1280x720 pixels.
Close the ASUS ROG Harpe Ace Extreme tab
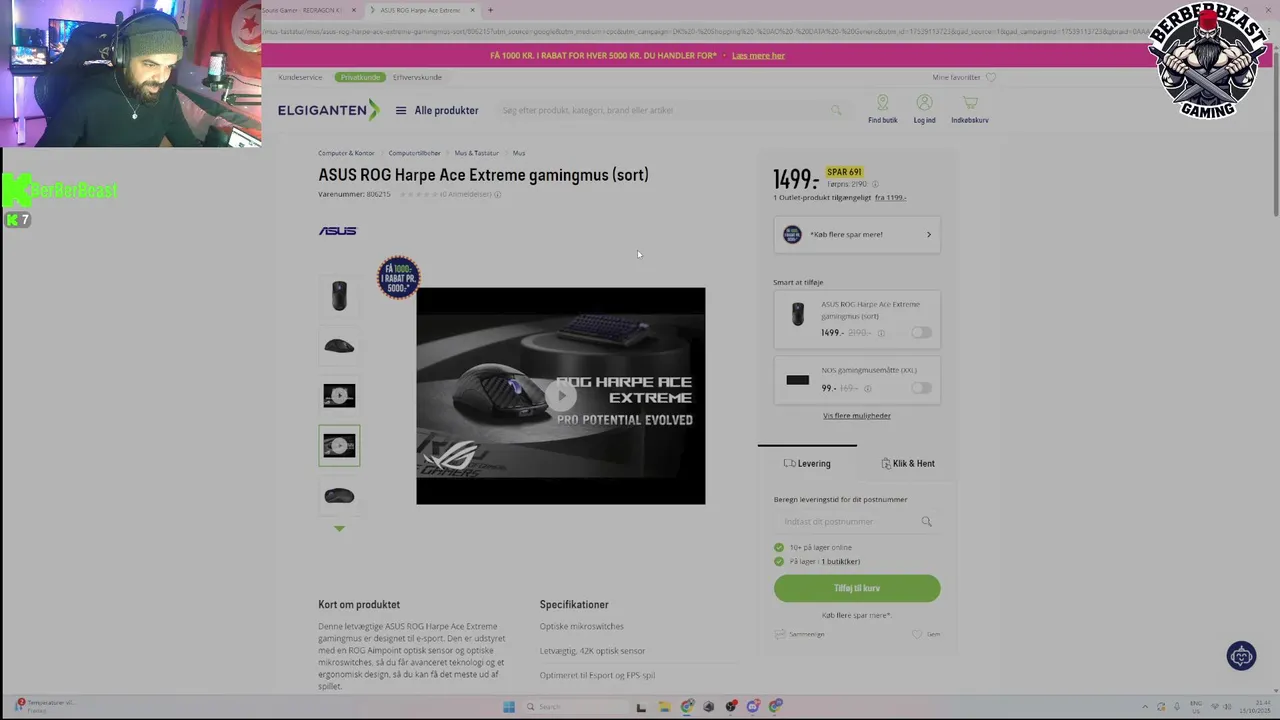point(473,10)
